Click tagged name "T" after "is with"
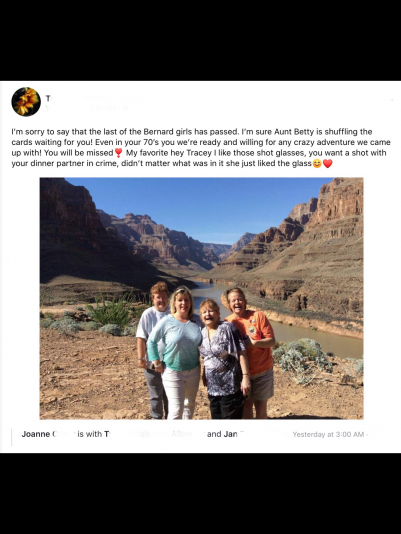 point(107,434)
